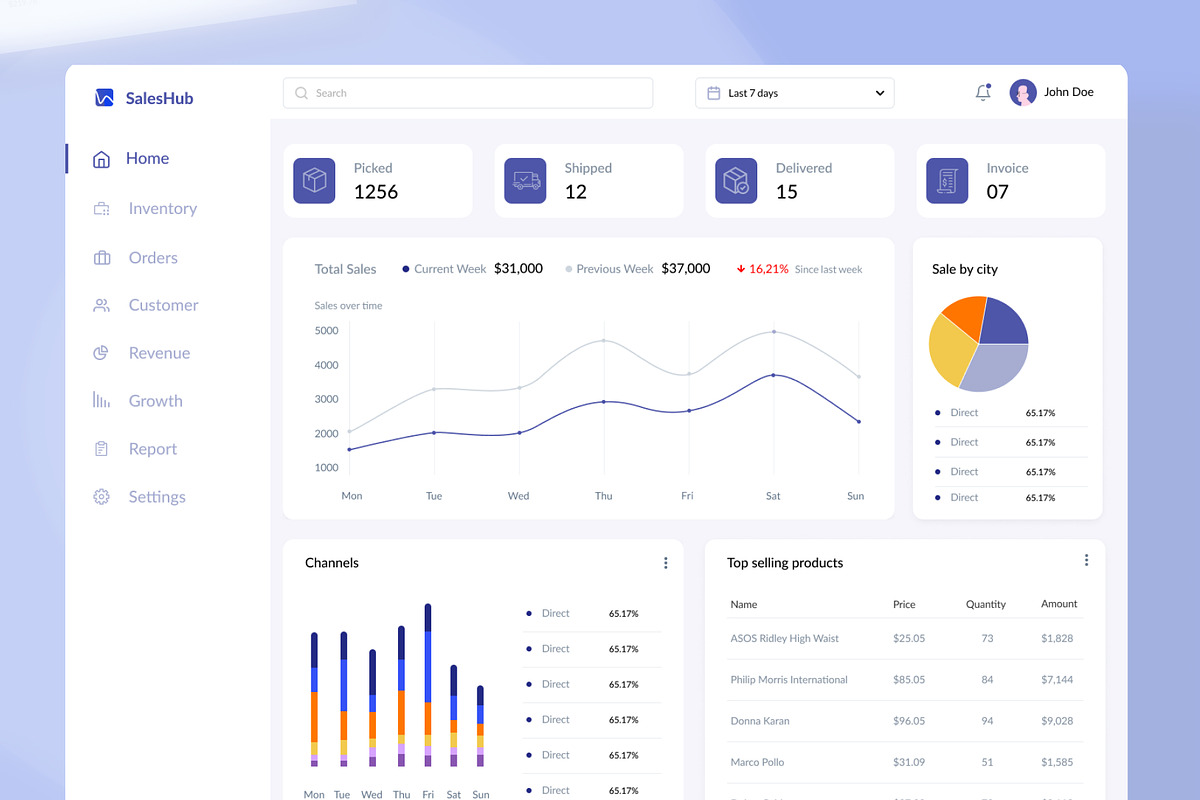Click the Sale by city heading
The width and height of the screenshot is (1200, 800).
965,270
